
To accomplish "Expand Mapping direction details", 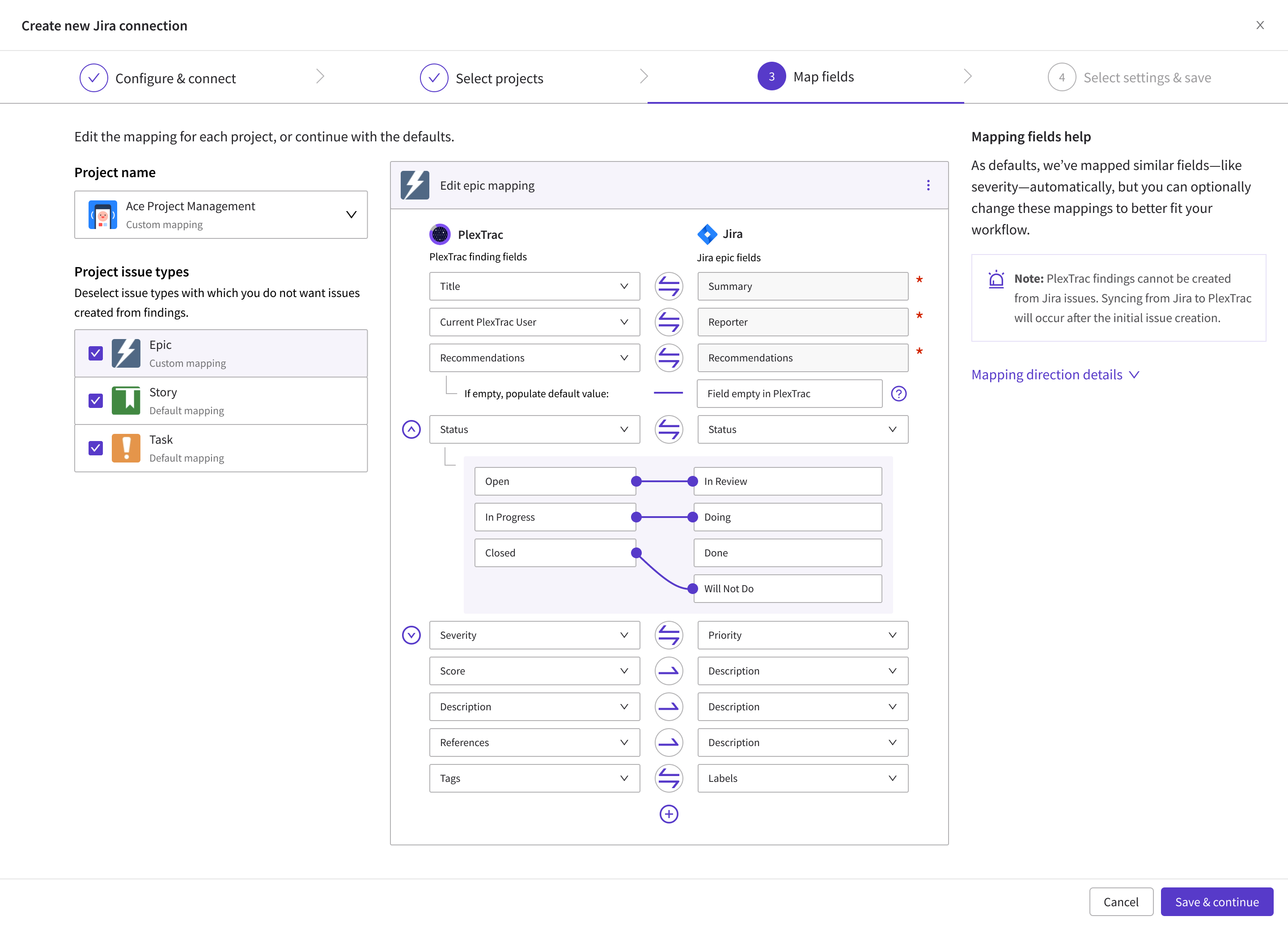I will click(1055, 375).
